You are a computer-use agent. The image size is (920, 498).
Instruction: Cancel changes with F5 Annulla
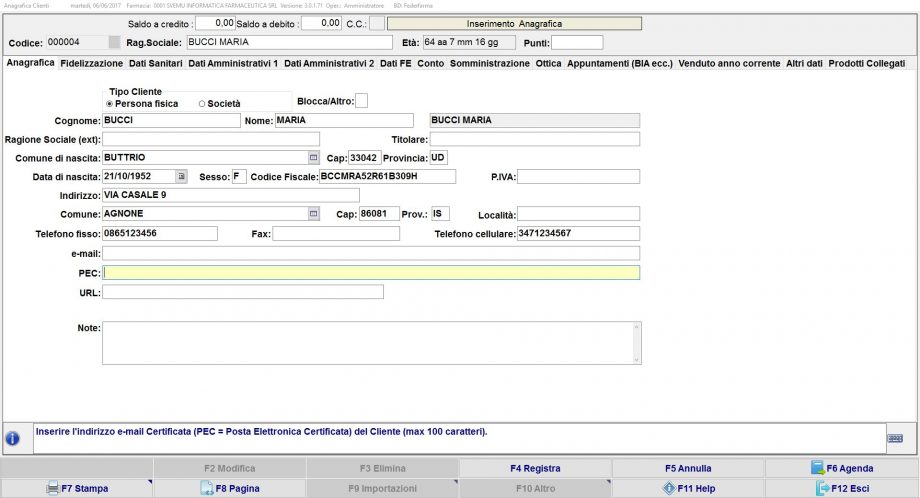coord(688,468)
